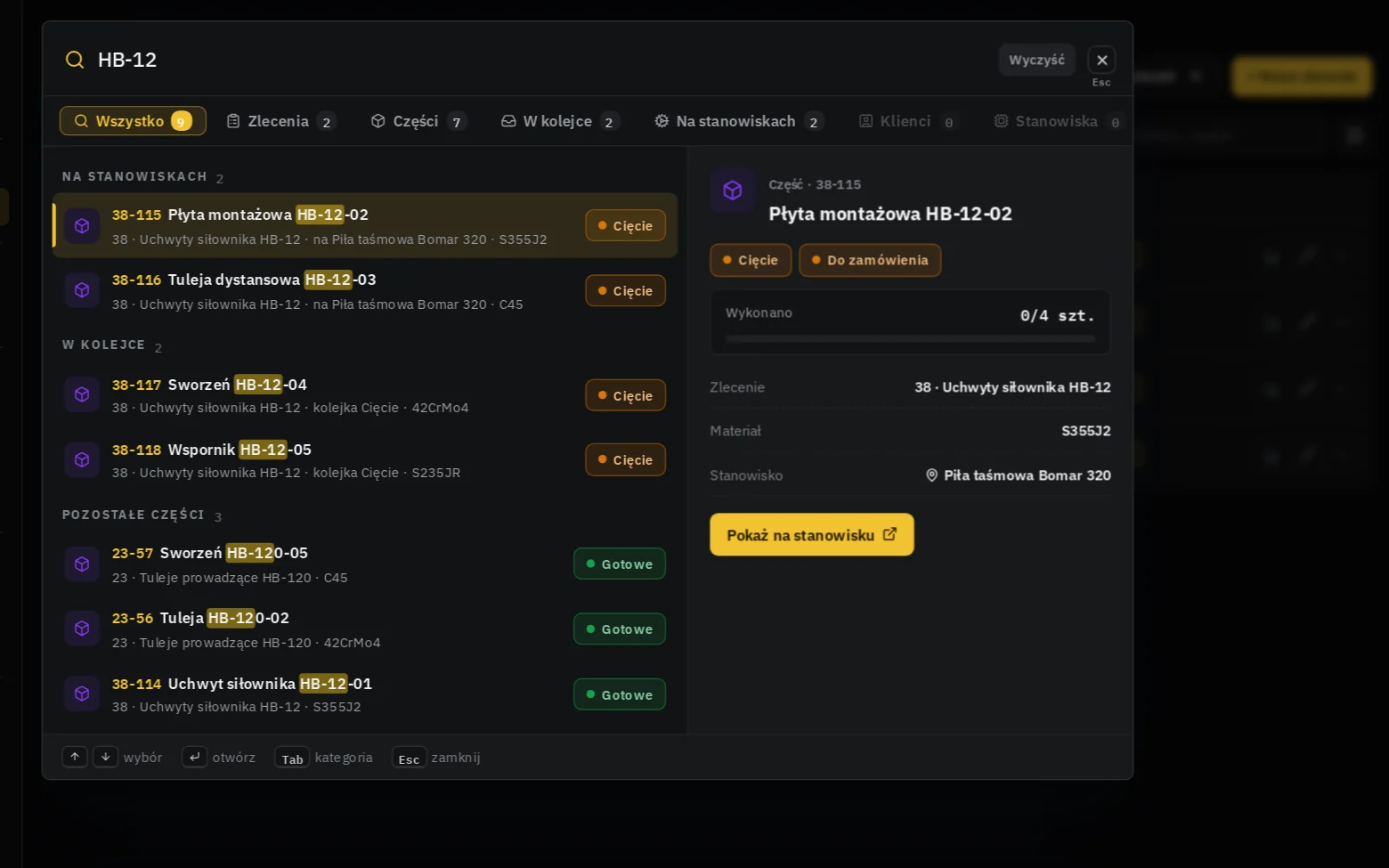The width and height of the screenshot is (1389, 868).
Task: Click Pokaż na stanowisku button
Action: (812, 534)
